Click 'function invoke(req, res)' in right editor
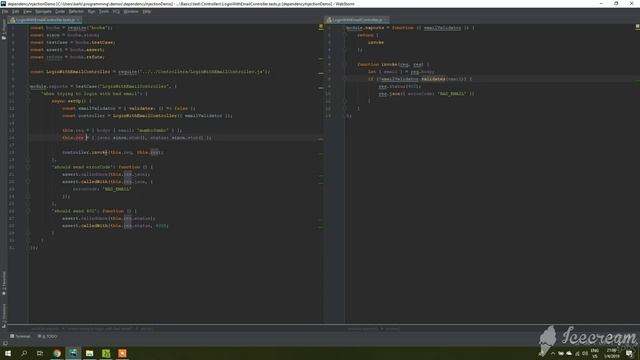The image size is (640, 360). click(393, 64)
